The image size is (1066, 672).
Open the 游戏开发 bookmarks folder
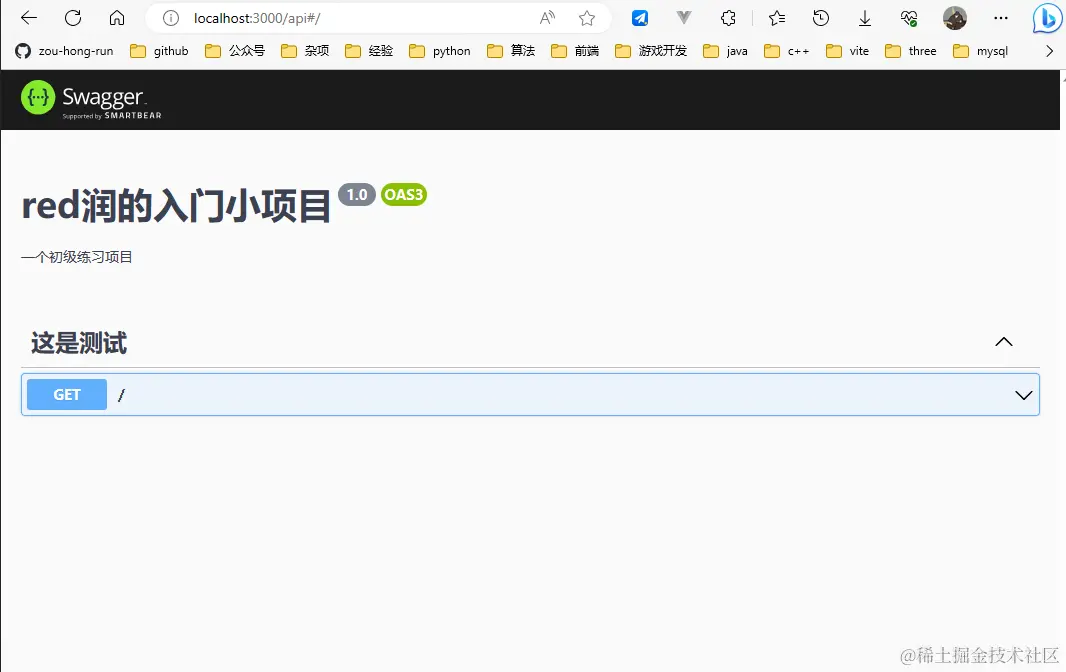(x=651, y=51)
